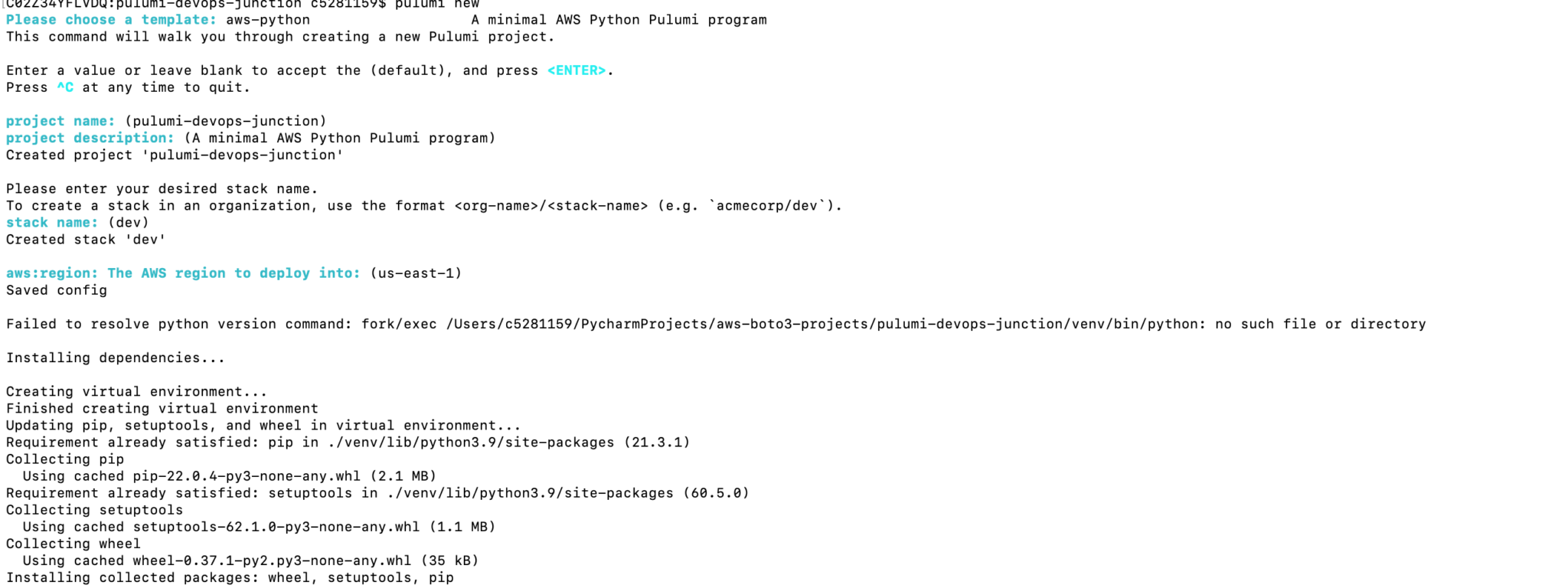Click the 'Saved config' output line
This screenshot has height=588, width=1568.
point(57,290)
